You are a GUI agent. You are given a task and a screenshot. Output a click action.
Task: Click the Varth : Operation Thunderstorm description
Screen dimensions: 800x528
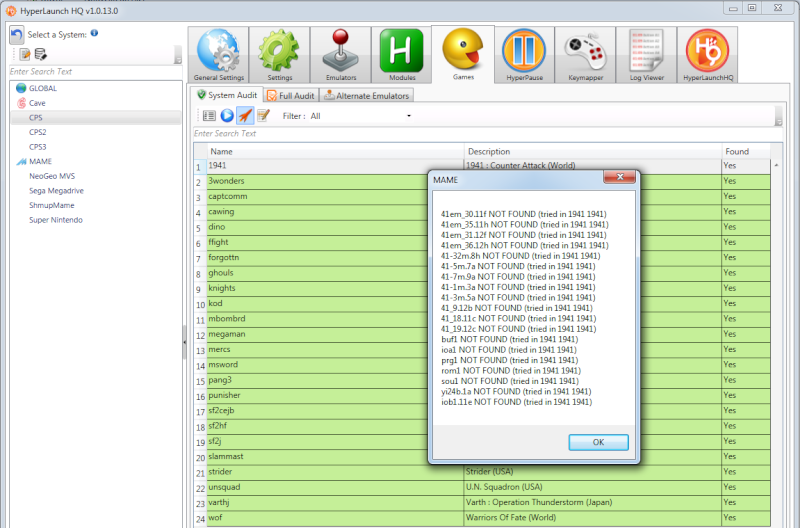coord(539,502)
